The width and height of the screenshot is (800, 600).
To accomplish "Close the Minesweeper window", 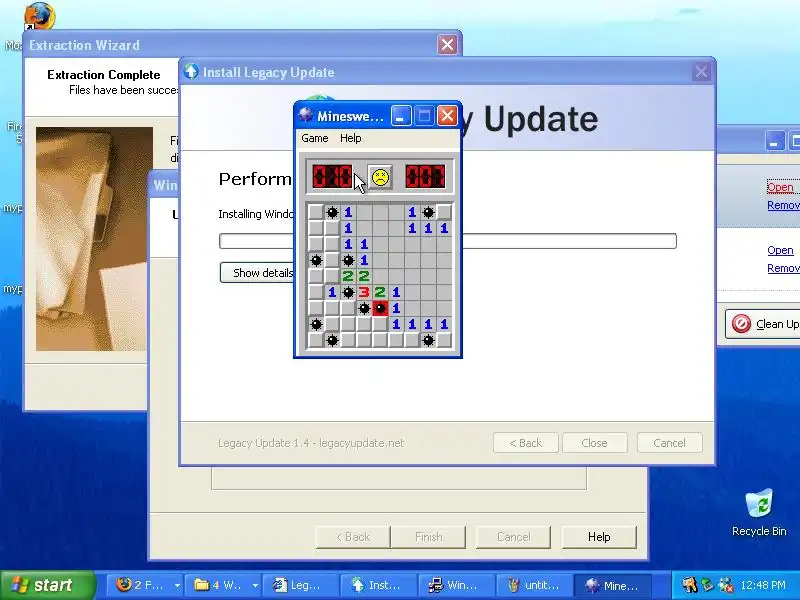I will pos(447,116).
